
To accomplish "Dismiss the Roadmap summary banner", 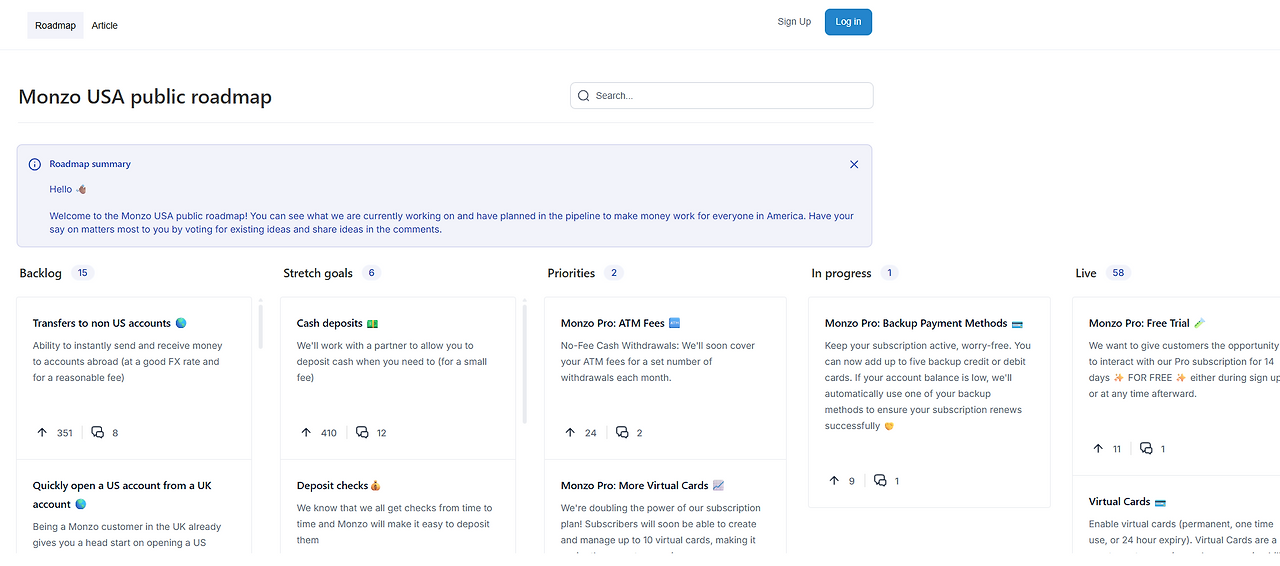I will [854, 164].
